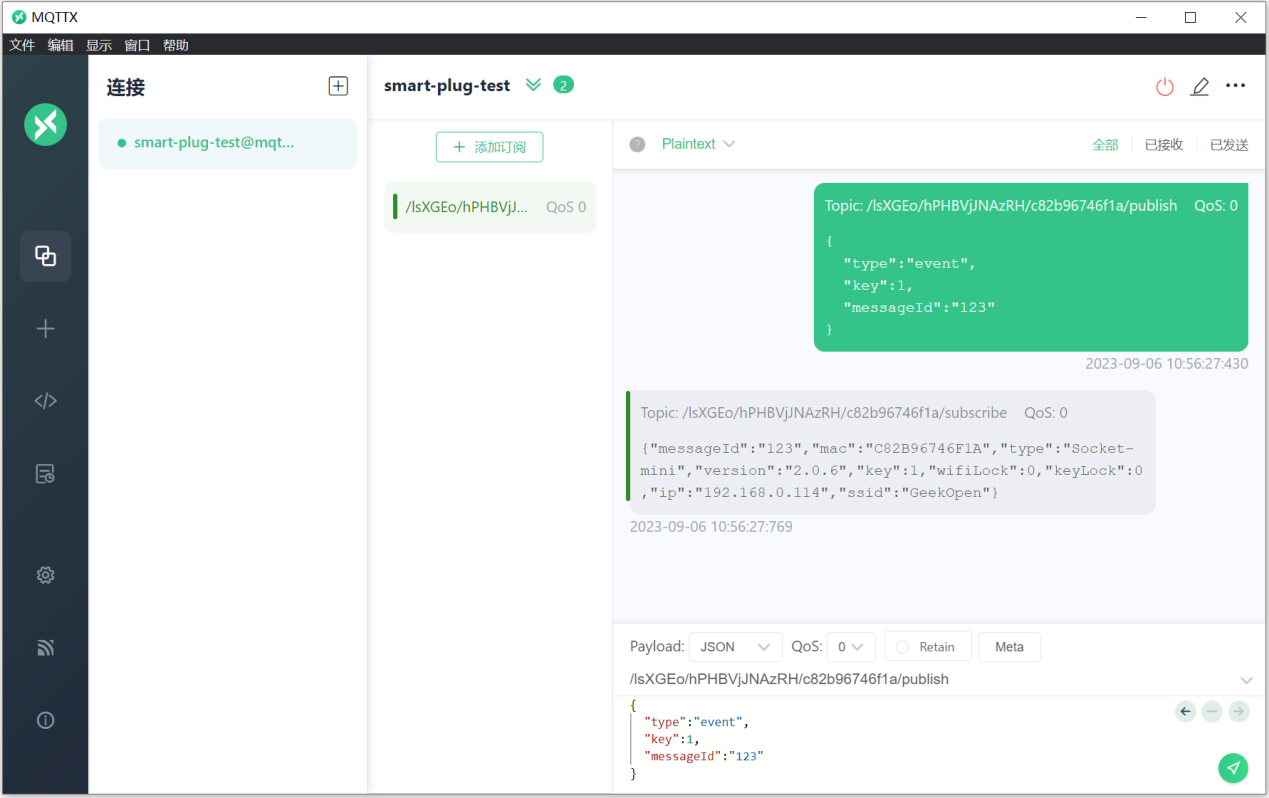Open the Plaintext display format dropdown
Viewport: 1269px width, 798px height.
click(x=698, y=144)
